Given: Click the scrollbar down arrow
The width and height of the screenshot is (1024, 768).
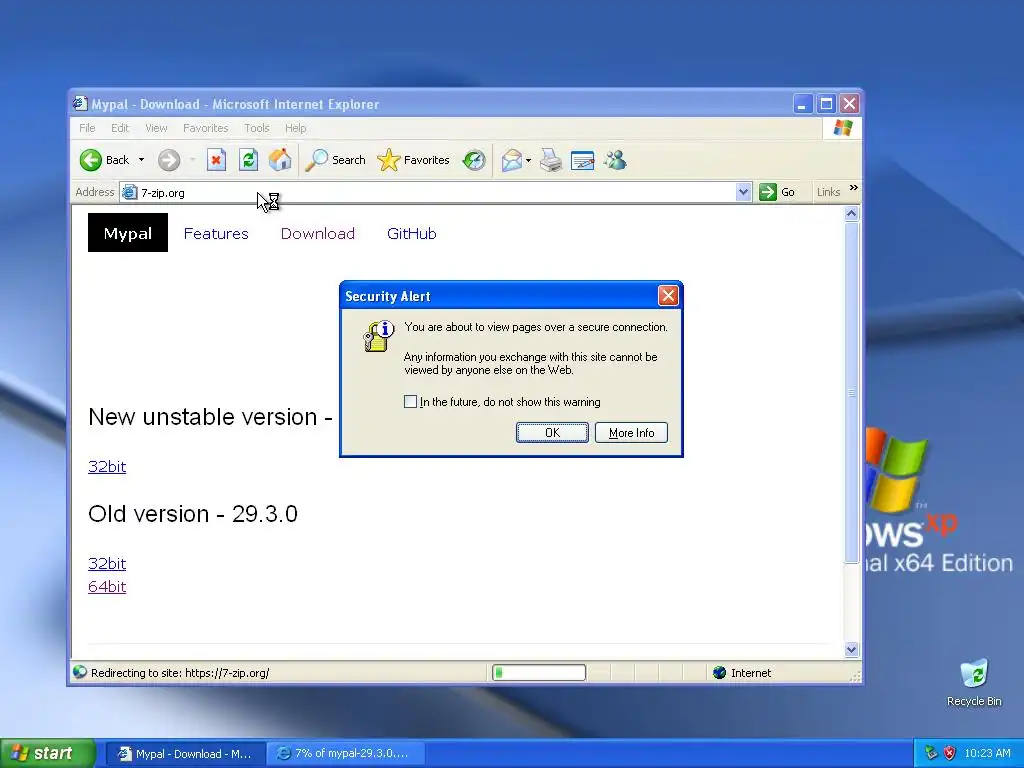Looking at the screenshot, I should 851,649.
